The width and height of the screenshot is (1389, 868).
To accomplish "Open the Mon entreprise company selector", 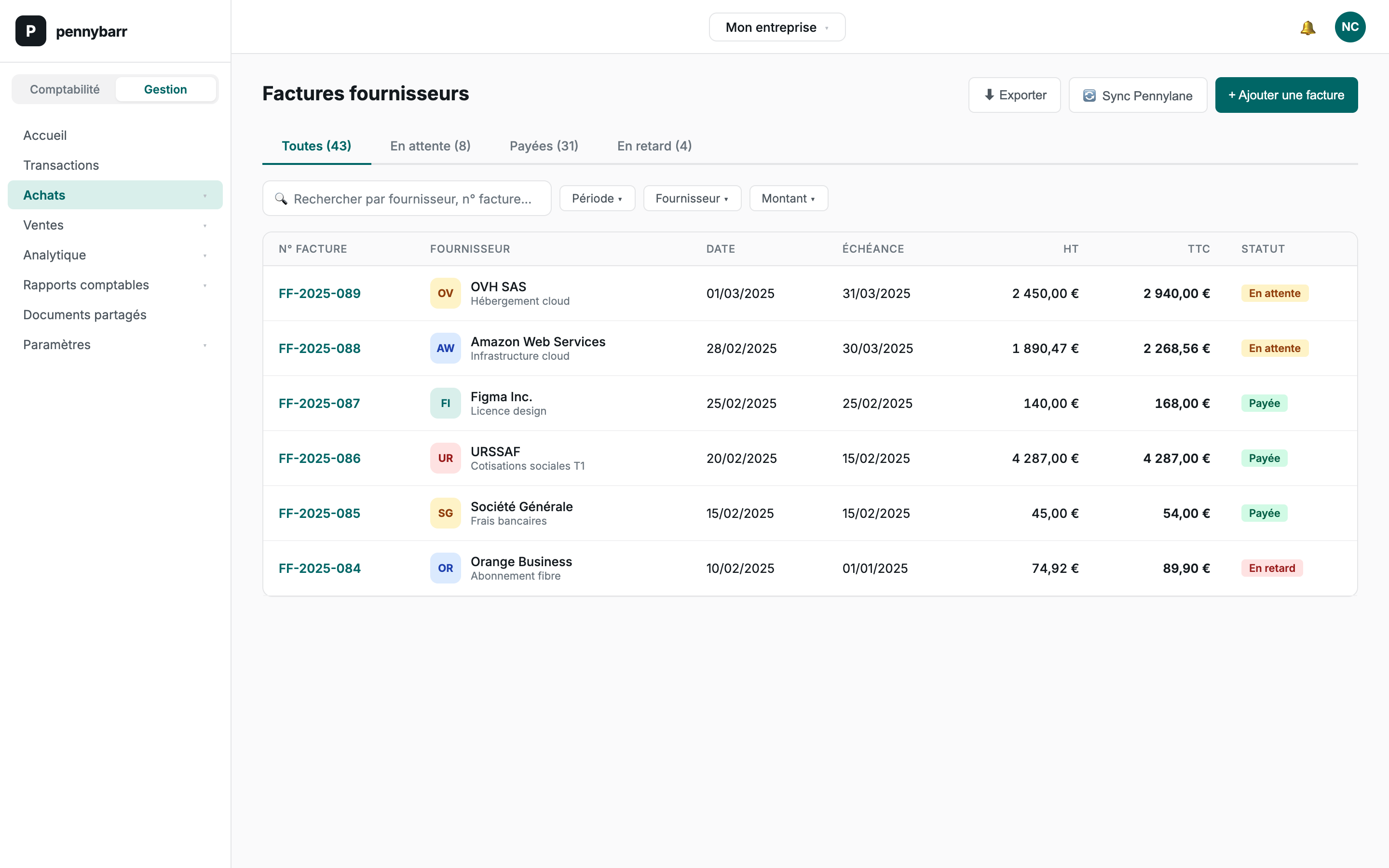I will (776, 27).
